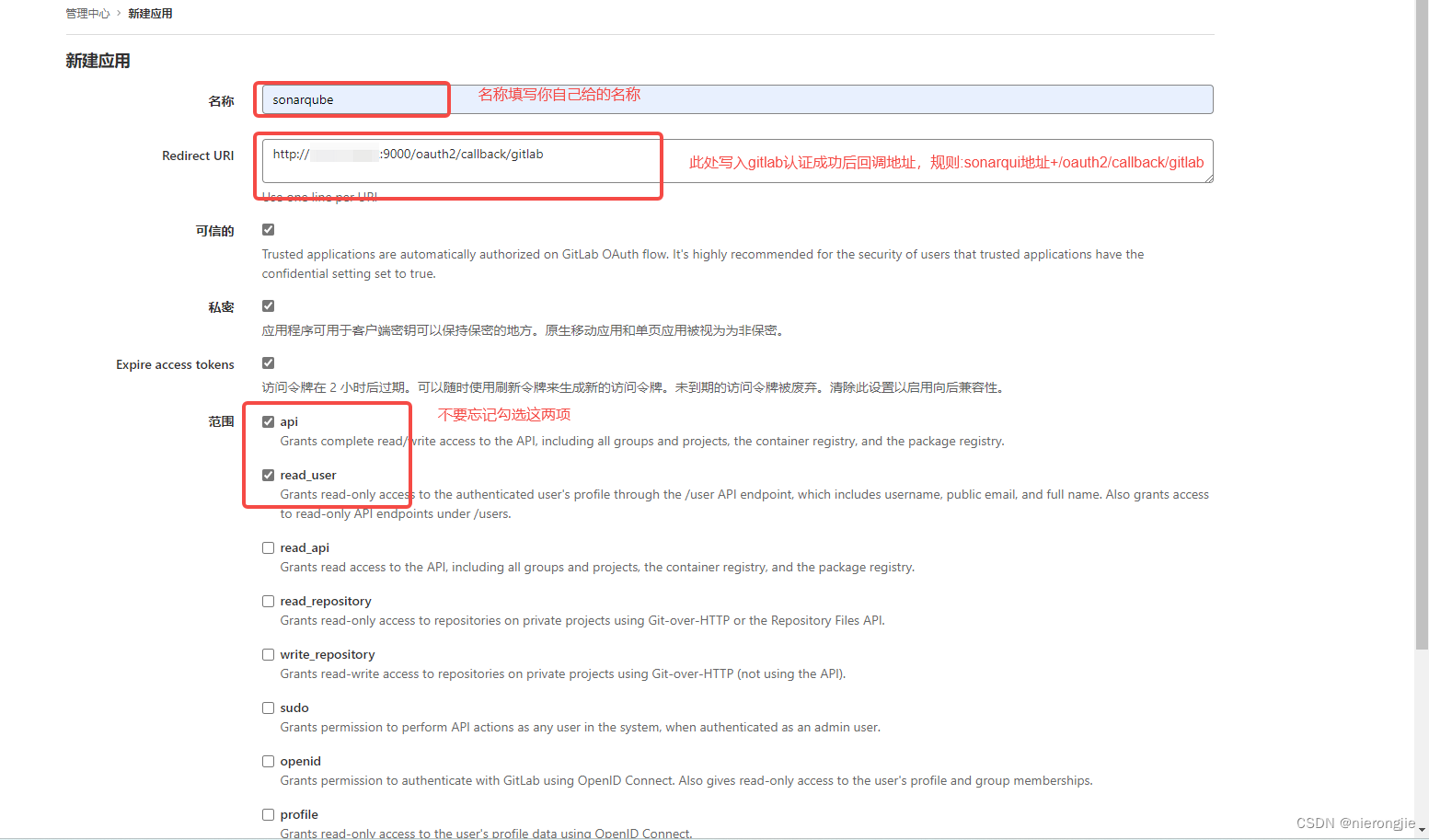Disable the Expire access tokens checkbox
This screenshot has height=840, width=1429.
[x=268, y=362]
